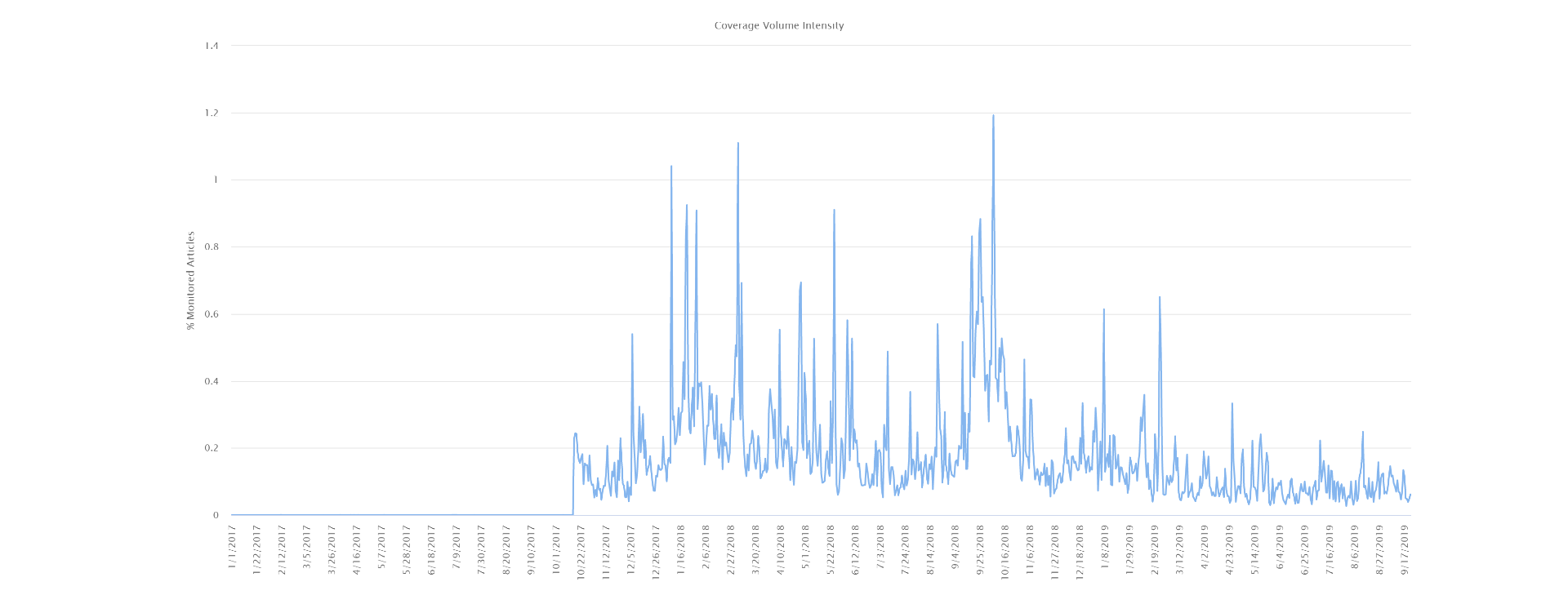1568x604 pixels.
Task: Click the highest peak near 1.2 in October 2018
Action: [993, 116]
